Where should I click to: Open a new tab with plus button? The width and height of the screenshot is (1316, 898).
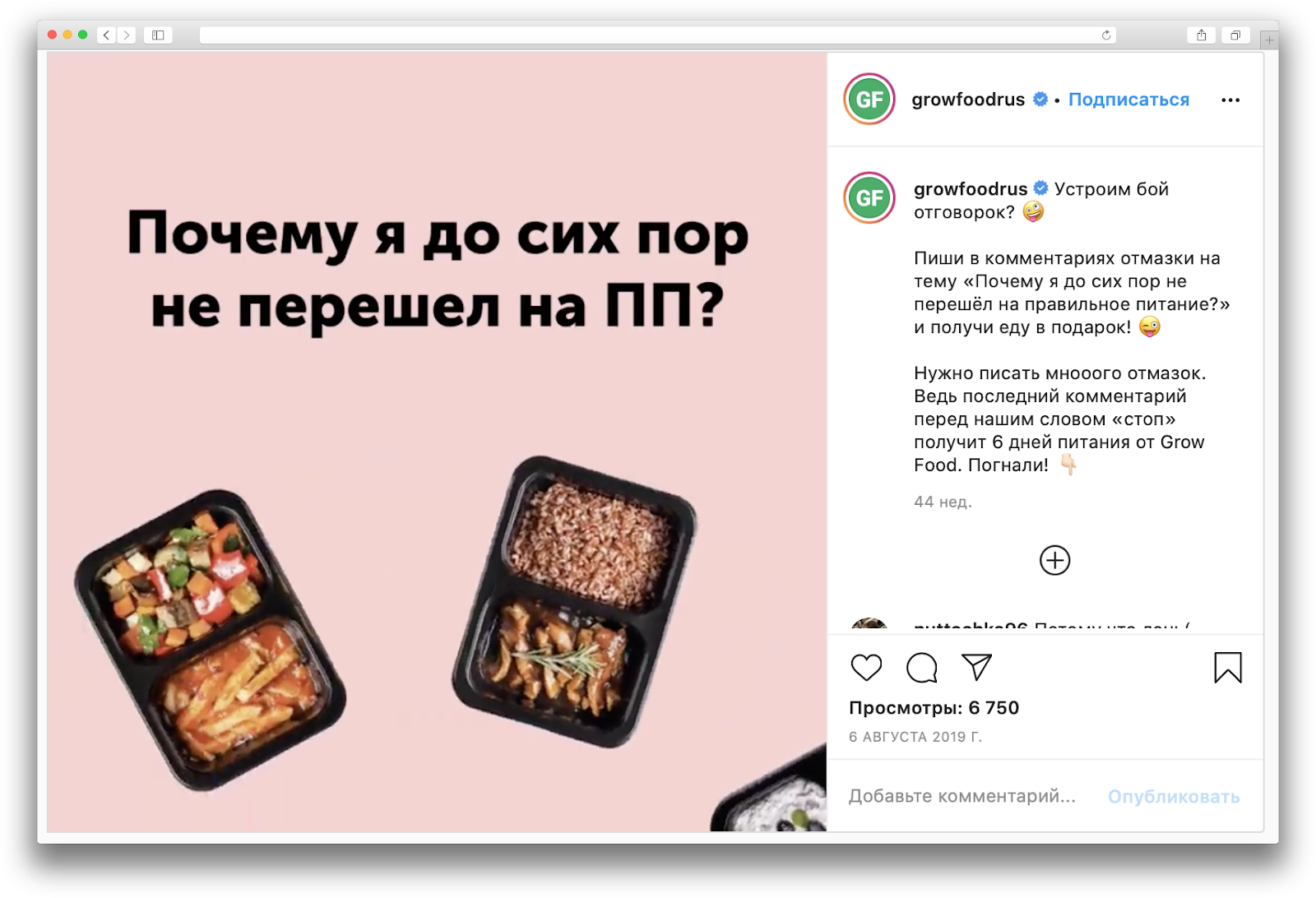(x=1269, y=39)
